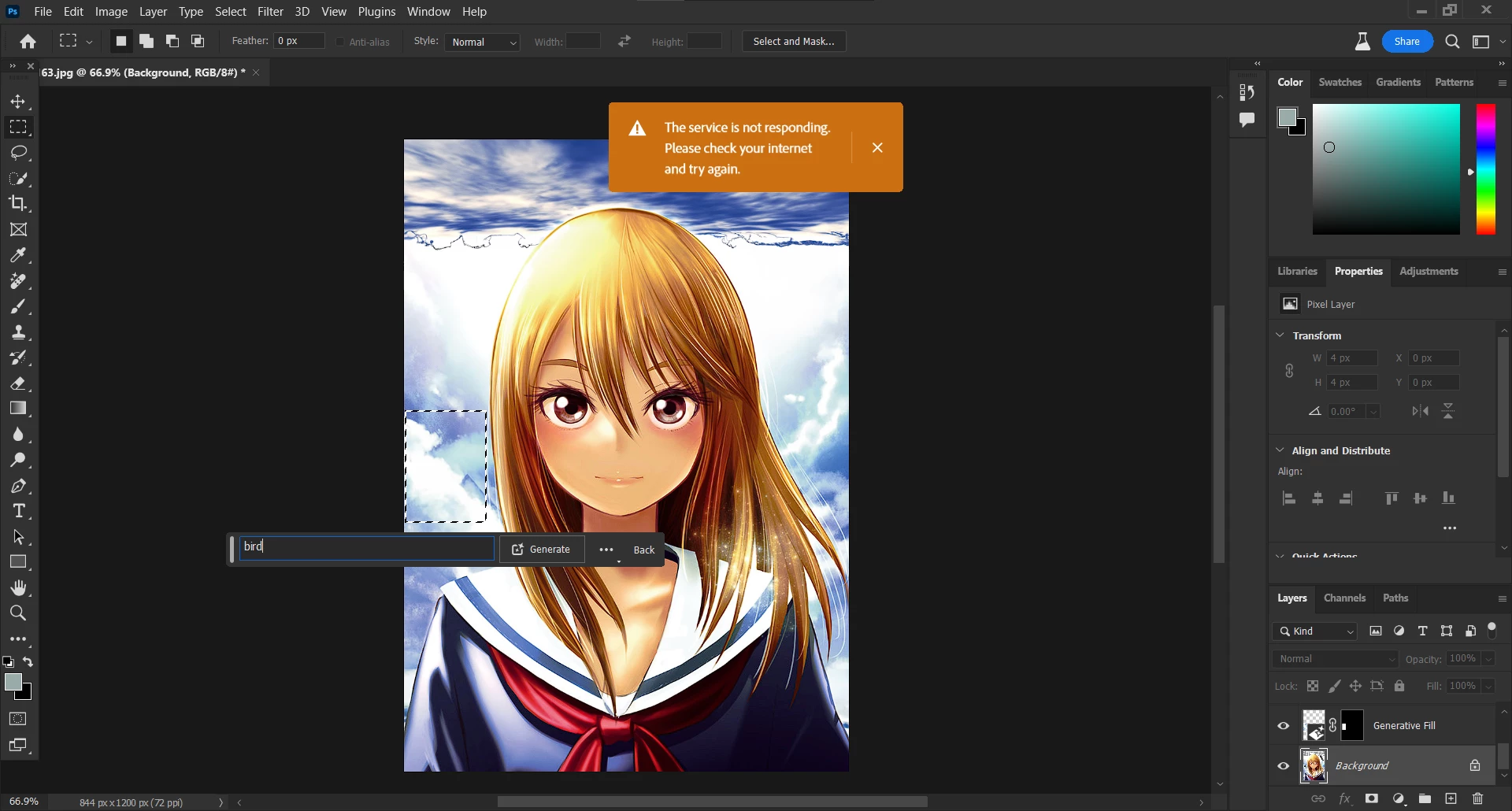This screenshot has width=1512, height=811.
Task: Select the Spot Healing Brush tool
Action: 18,281
